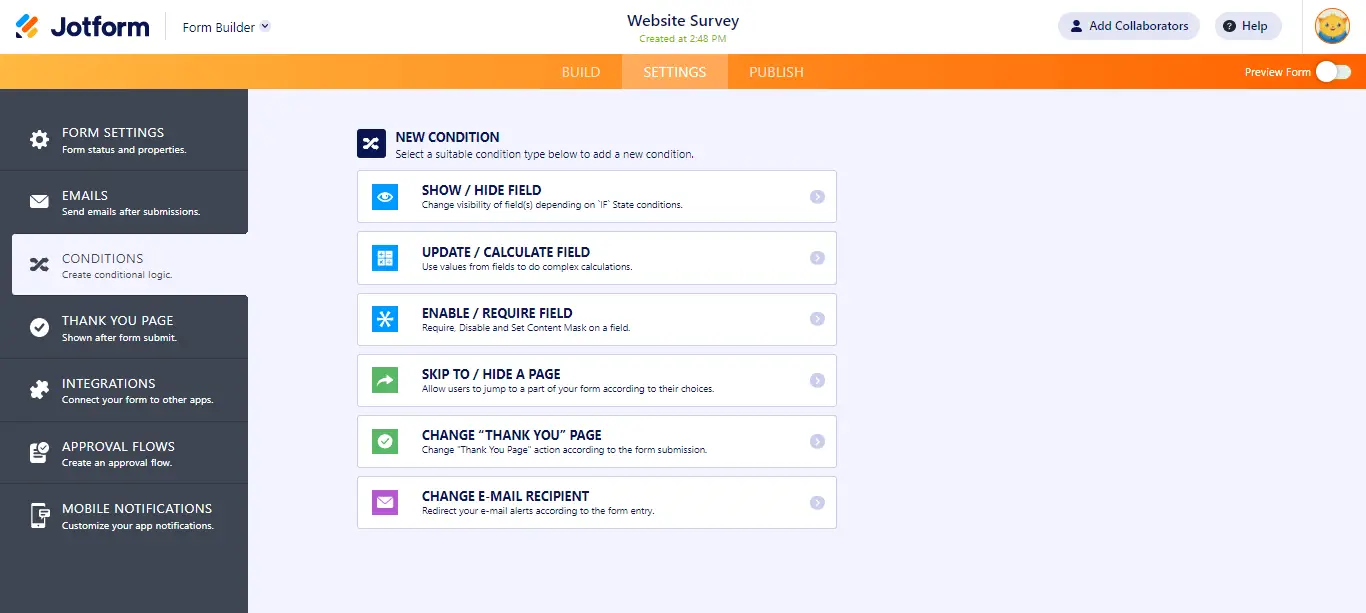Click the Emails envelope icon in sidebar
The height and width of the screenshot is (613, 1366).
click(39, 202)
